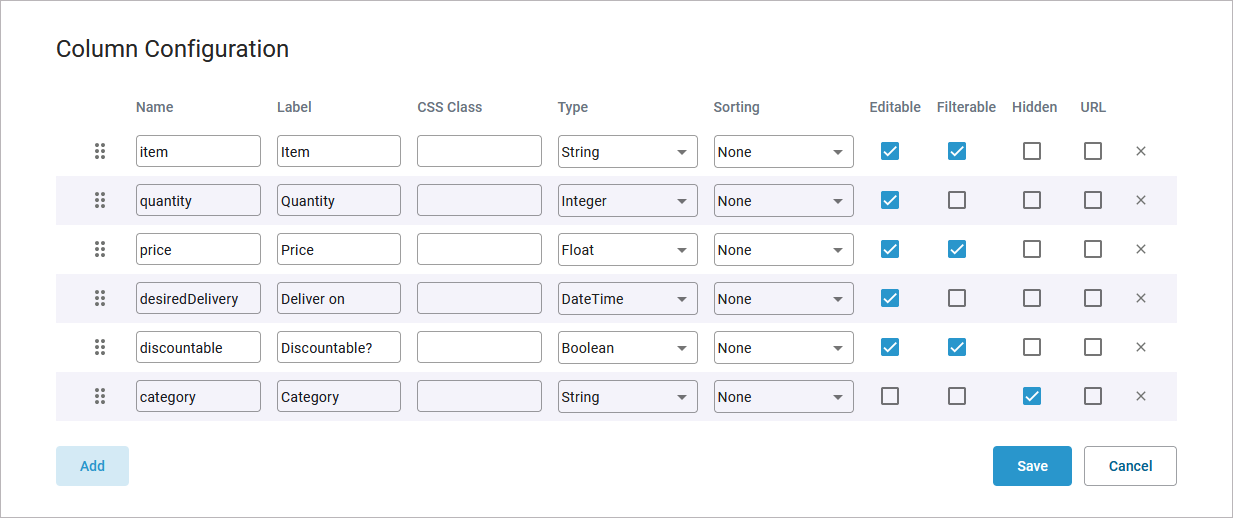
Task: Click the drag handle for the quantity row
Action: (x=100, y=200)
